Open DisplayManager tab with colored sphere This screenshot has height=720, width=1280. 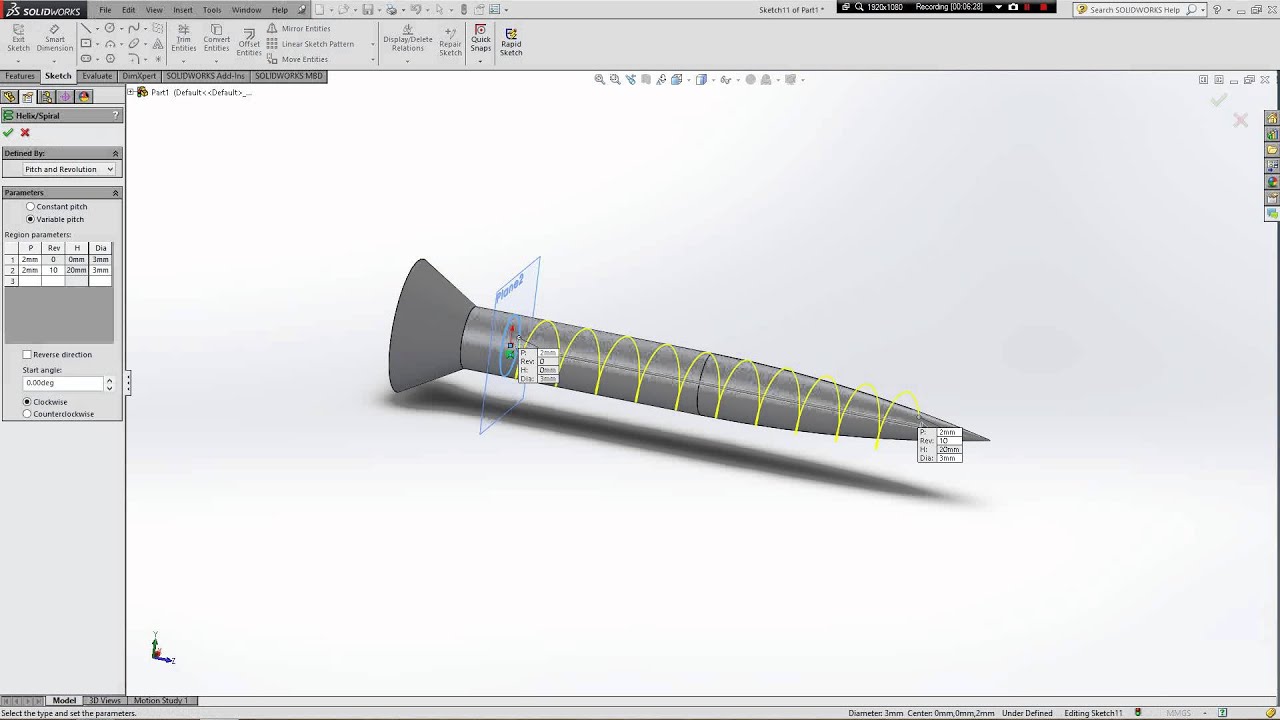pos(84,97)
